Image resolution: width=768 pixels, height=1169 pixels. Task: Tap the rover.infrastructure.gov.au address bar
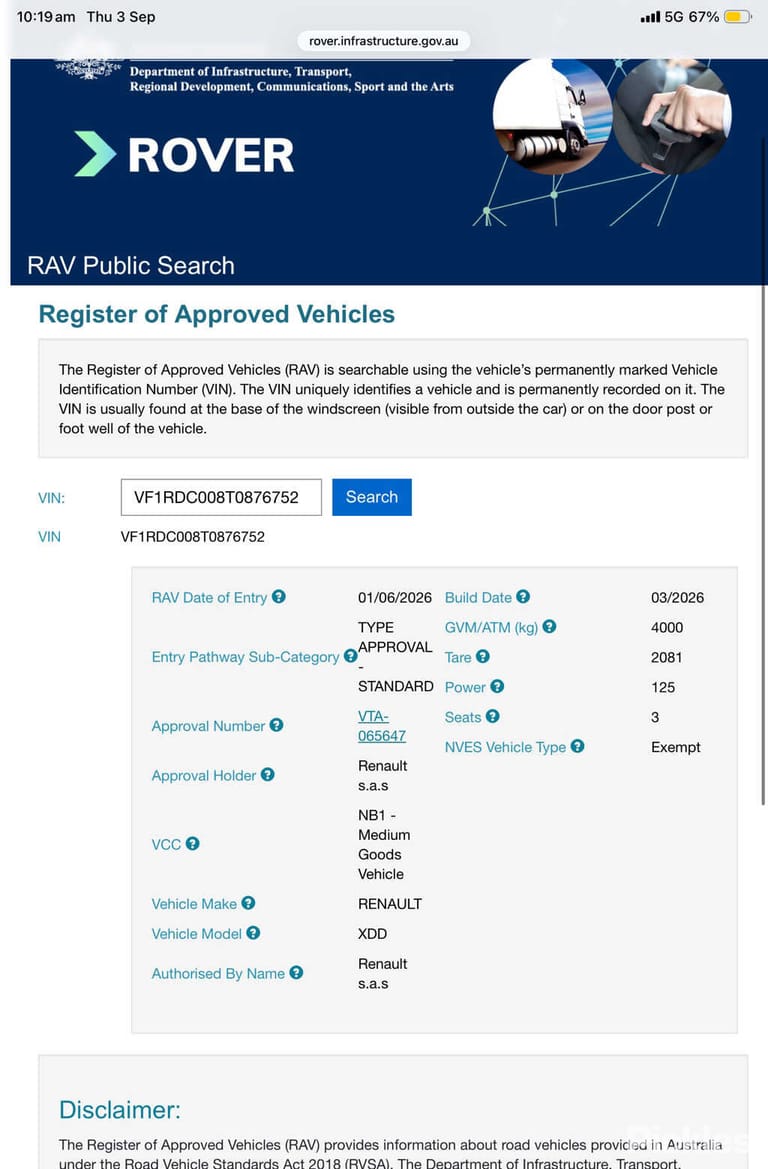click(x=383, y=40)
